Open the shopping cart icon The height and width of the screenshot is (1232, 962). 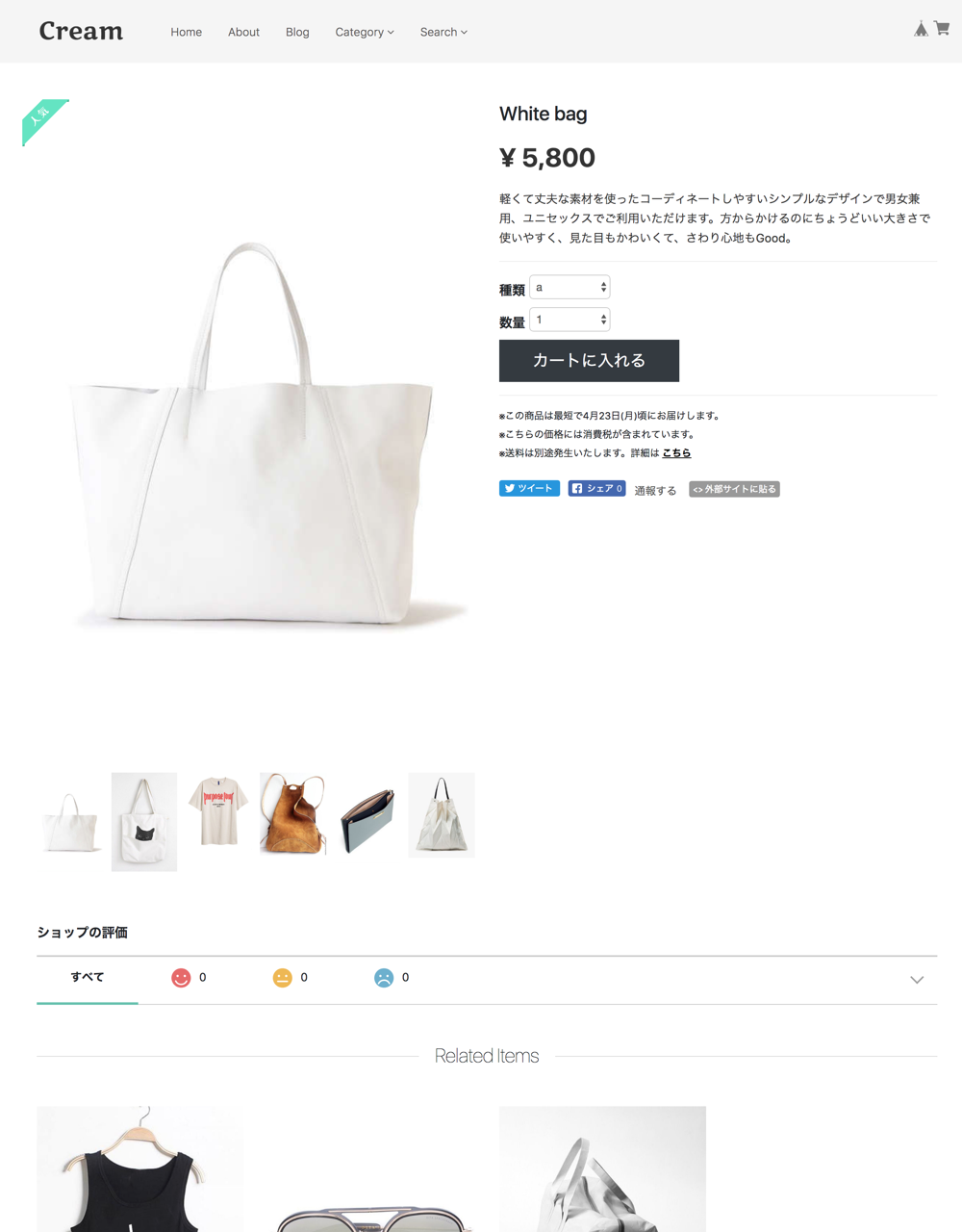[943, 29]
